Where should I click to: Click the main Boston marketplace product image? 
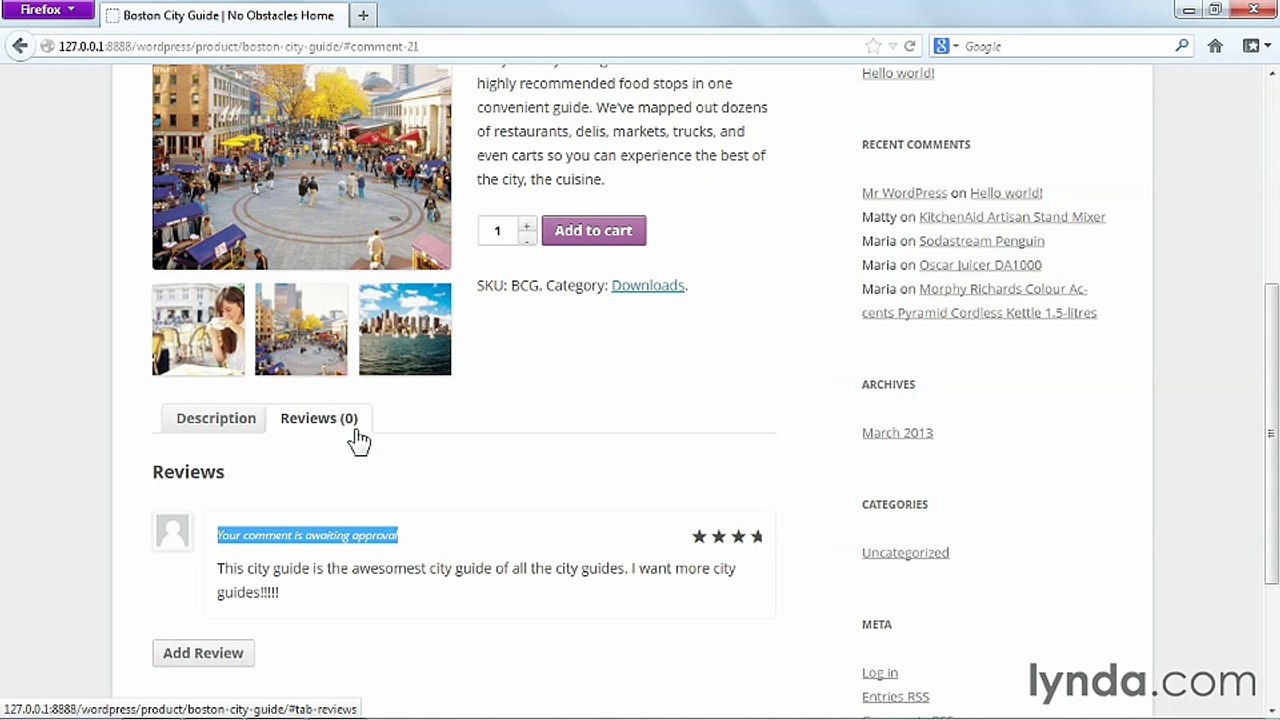click(301, 167)
